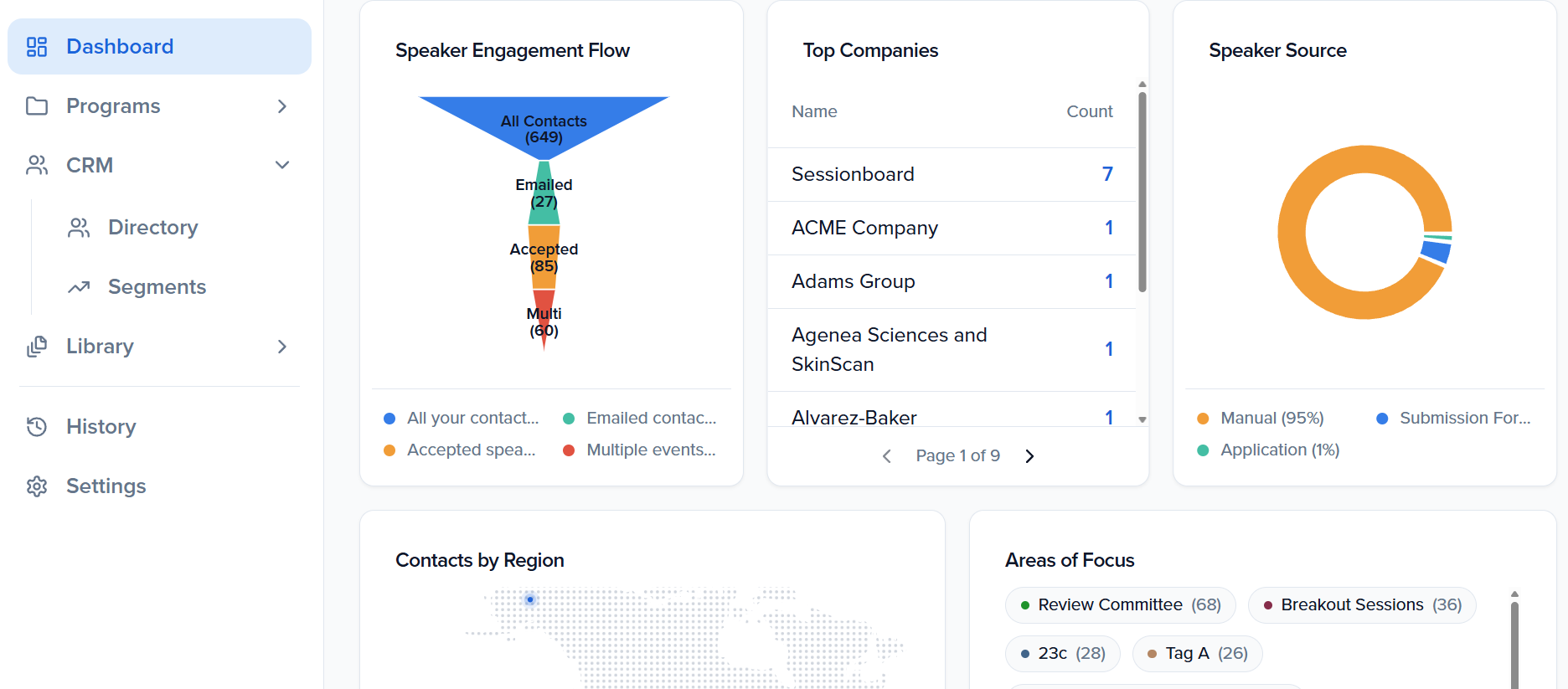Image resolution: width=1568 pixels, height=689 pixels.
Task: Click the Directory contacts icon
Action: [79, 228]
